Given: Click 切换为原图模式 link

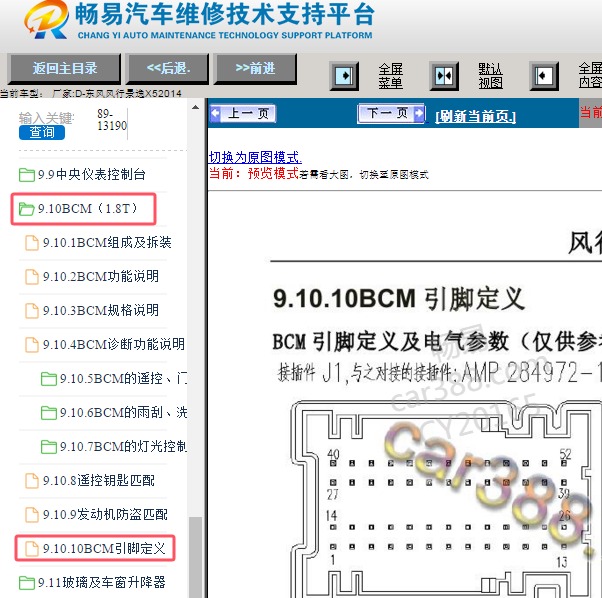Looking at the screenshot, I should (x=255, y=157).
